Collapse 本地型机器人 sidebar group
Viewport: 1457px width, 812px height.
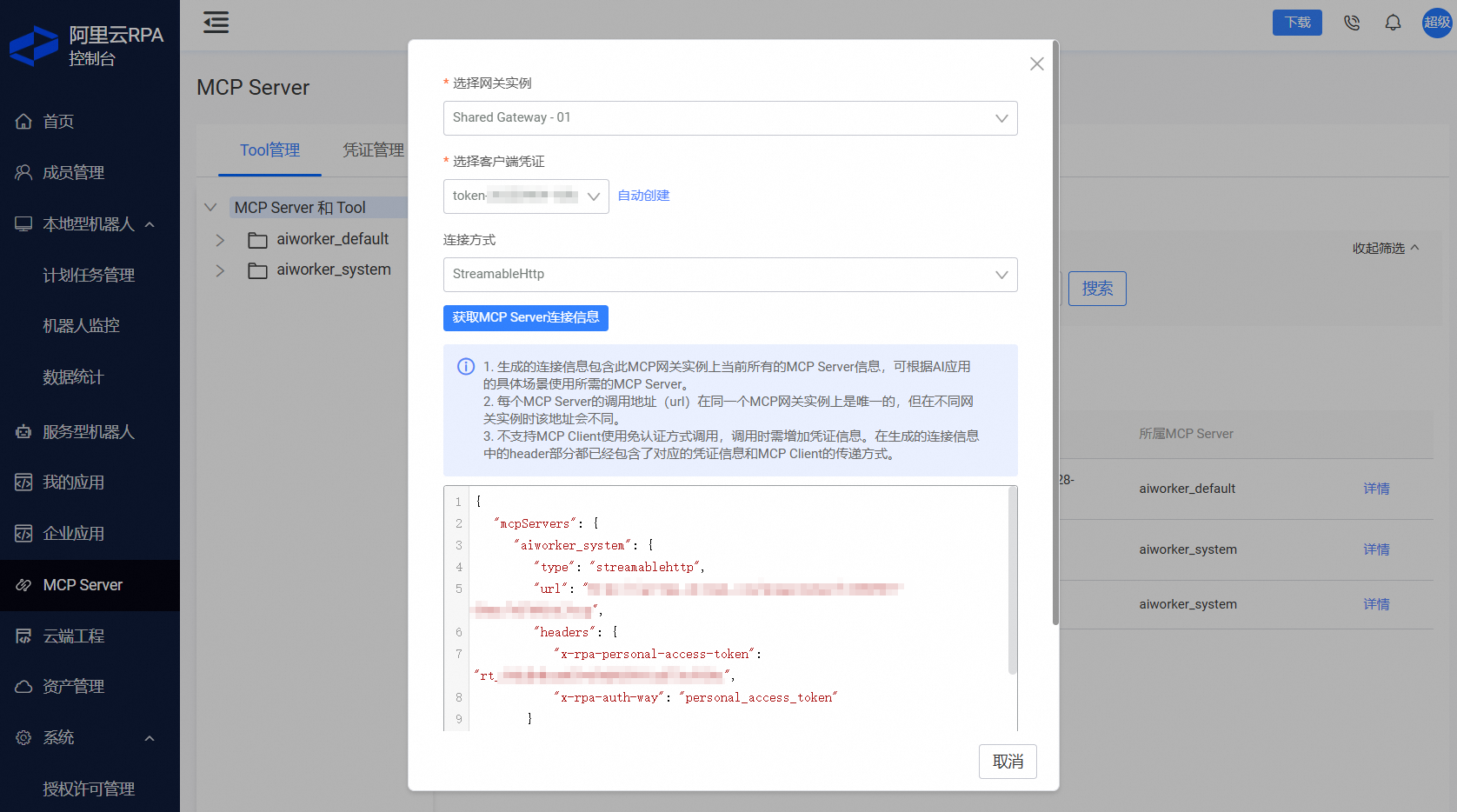pos(90,224)
